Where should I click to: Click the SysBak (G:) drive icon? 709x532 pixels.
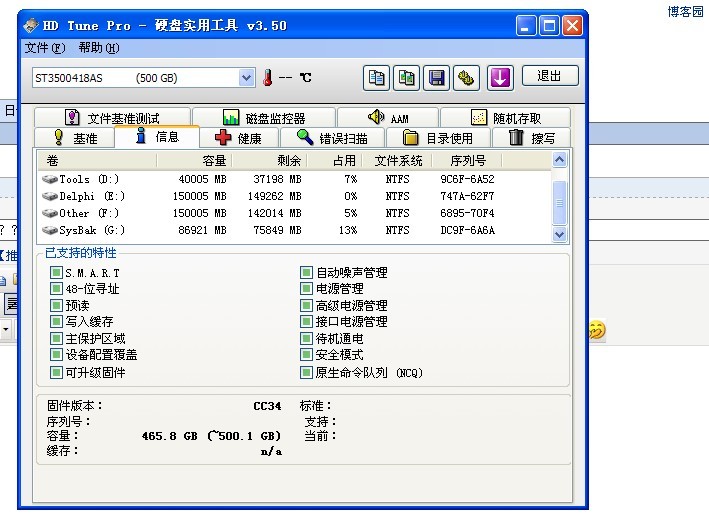click(50, 230)
